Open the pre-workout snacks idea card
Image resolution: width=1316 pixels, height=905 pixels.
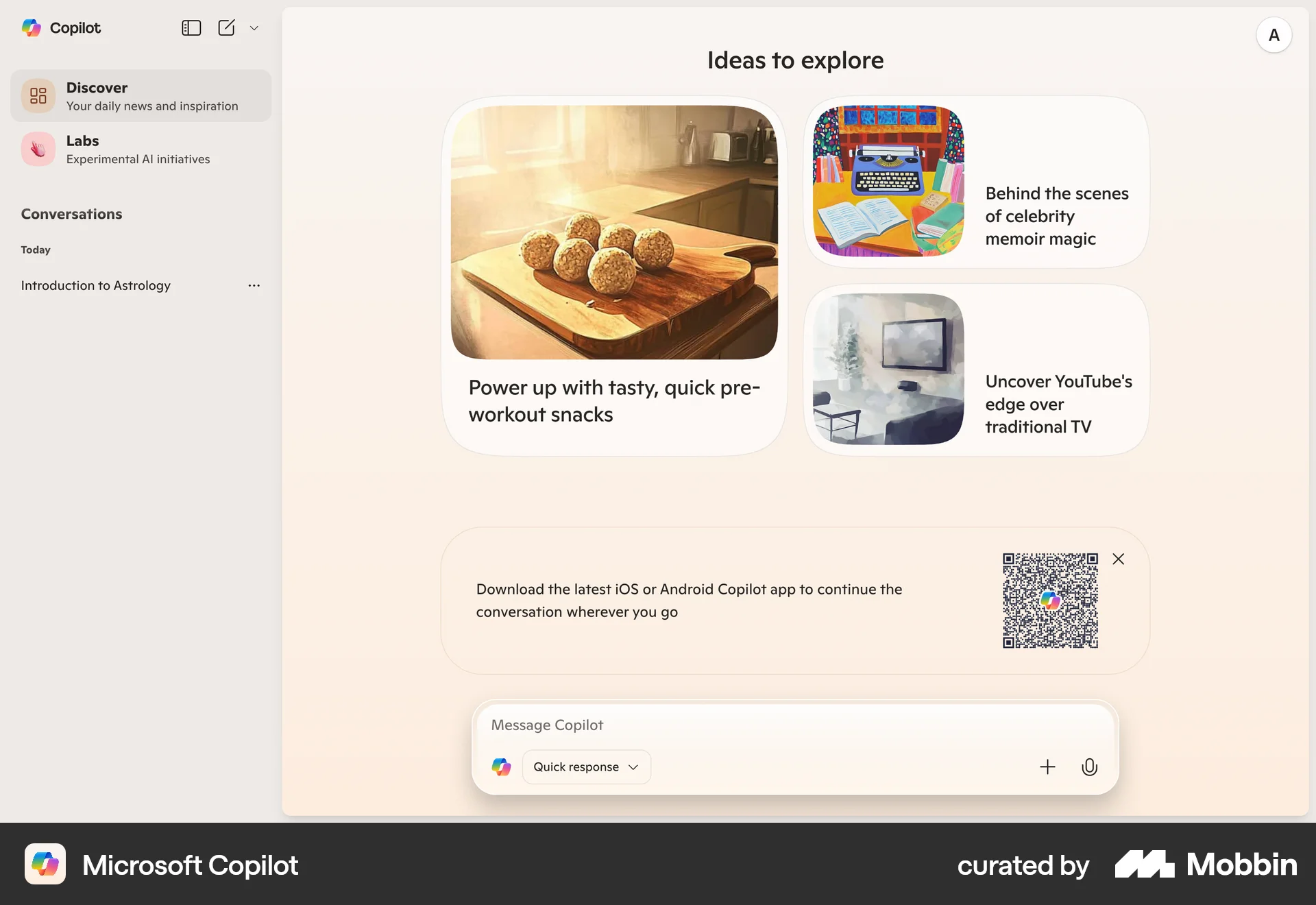point(614,276)
